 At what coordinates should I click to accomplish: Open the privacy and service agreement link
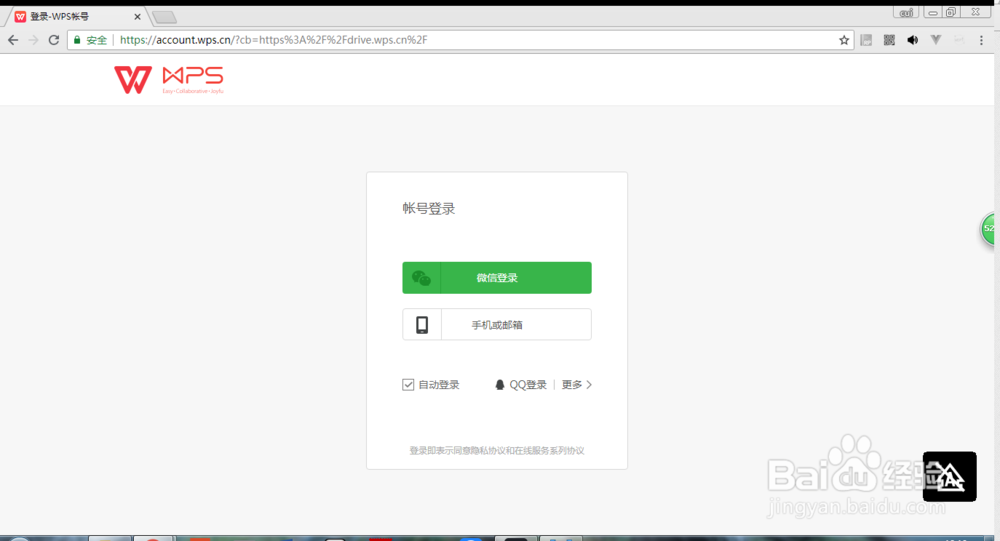click(497, 450)
